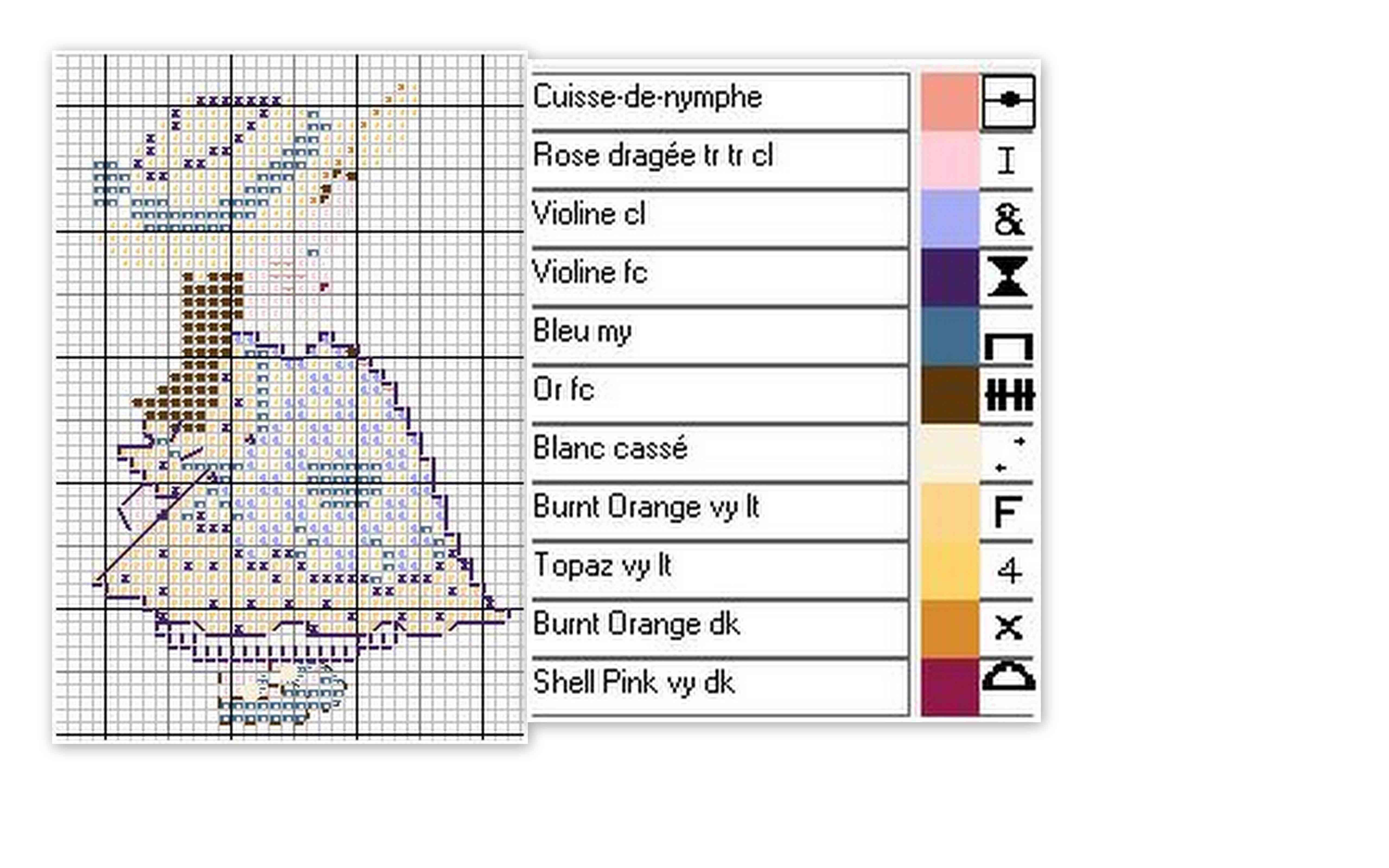The height and width of the screenshot is (868, 1389).
Task: Pick the salmon Cuisse-de-nymphe color swatch
Action: [x=950, y=102]
